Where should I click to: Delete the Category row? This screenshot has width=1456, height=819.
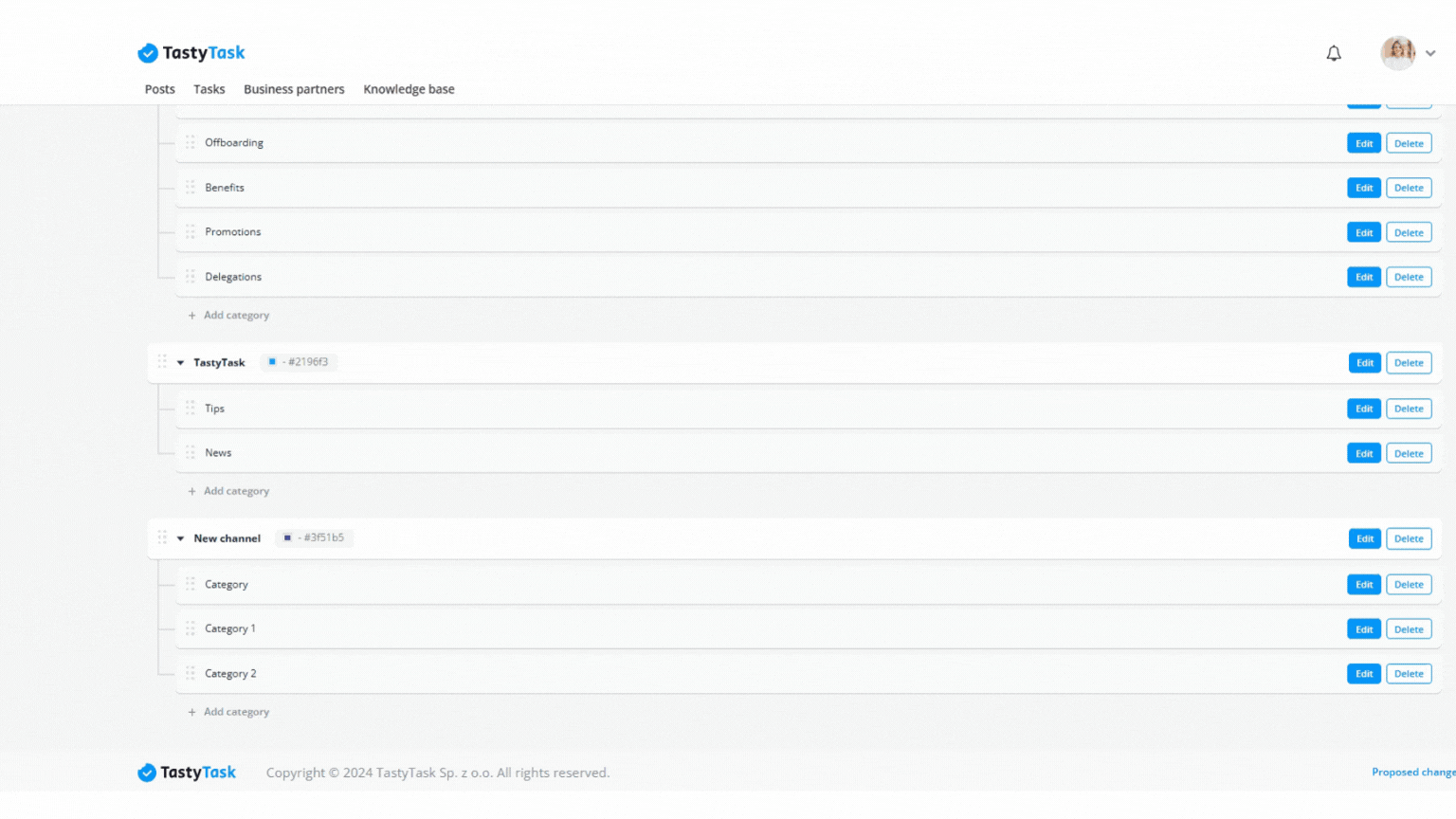click(x=1409, y=585)
